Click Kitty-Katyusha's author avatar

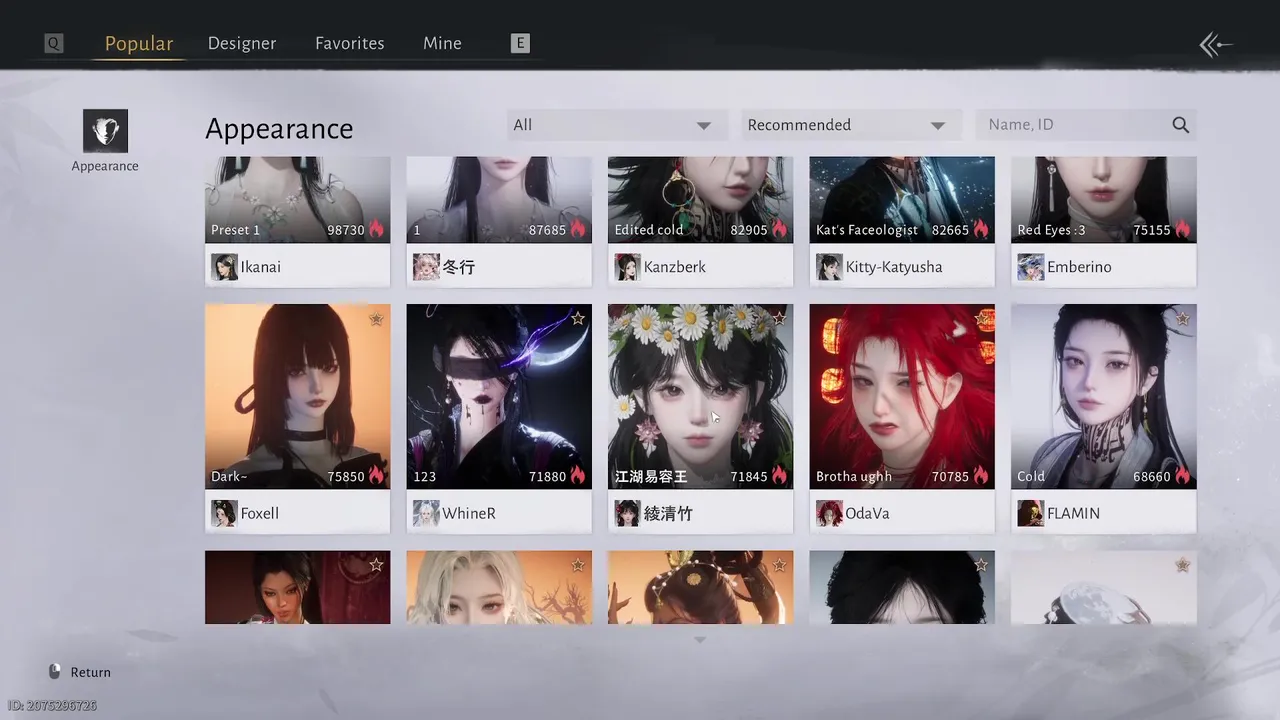(829, 267)
